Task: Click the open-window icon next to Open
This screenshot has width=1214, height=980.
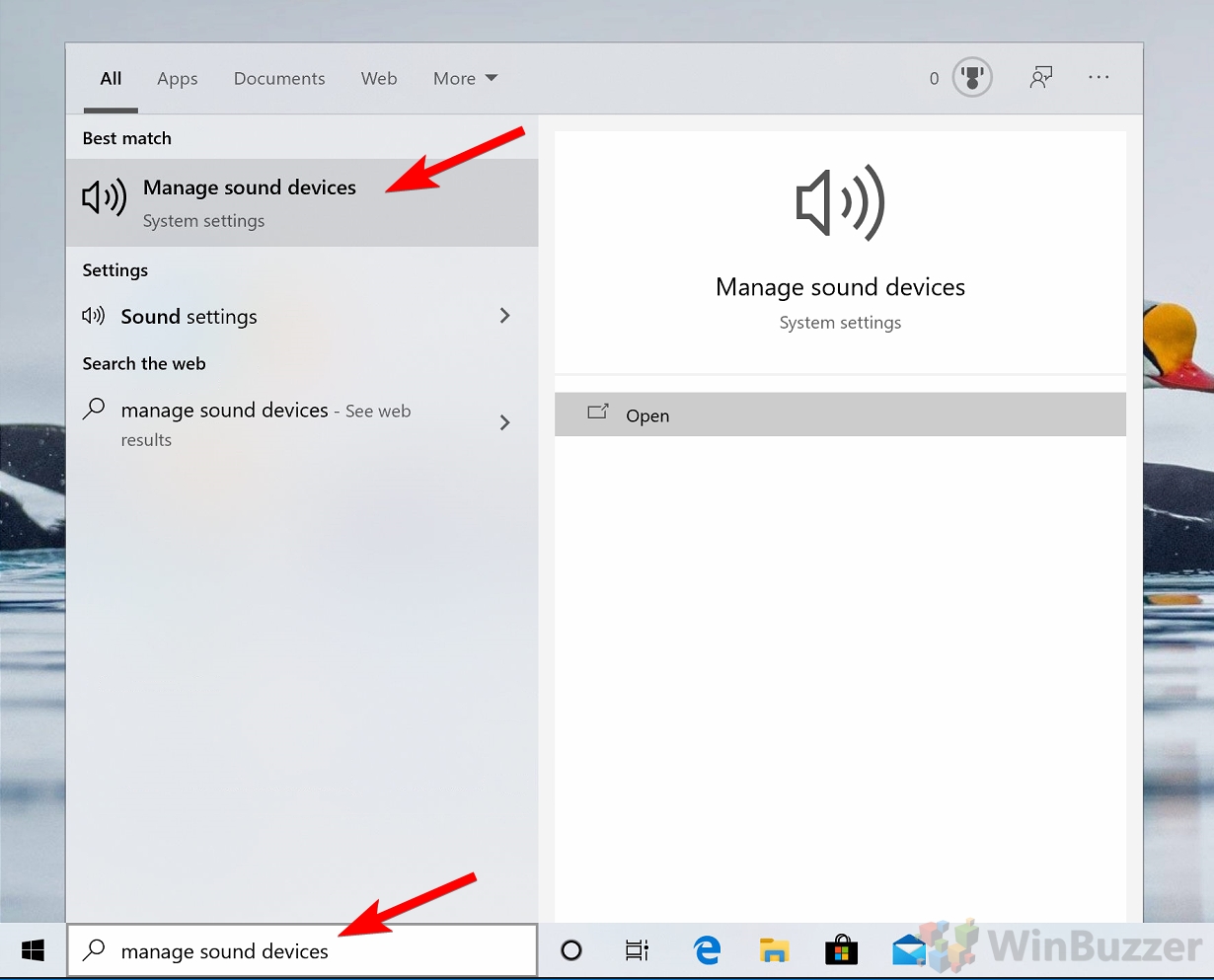Action: pos(597,412)
